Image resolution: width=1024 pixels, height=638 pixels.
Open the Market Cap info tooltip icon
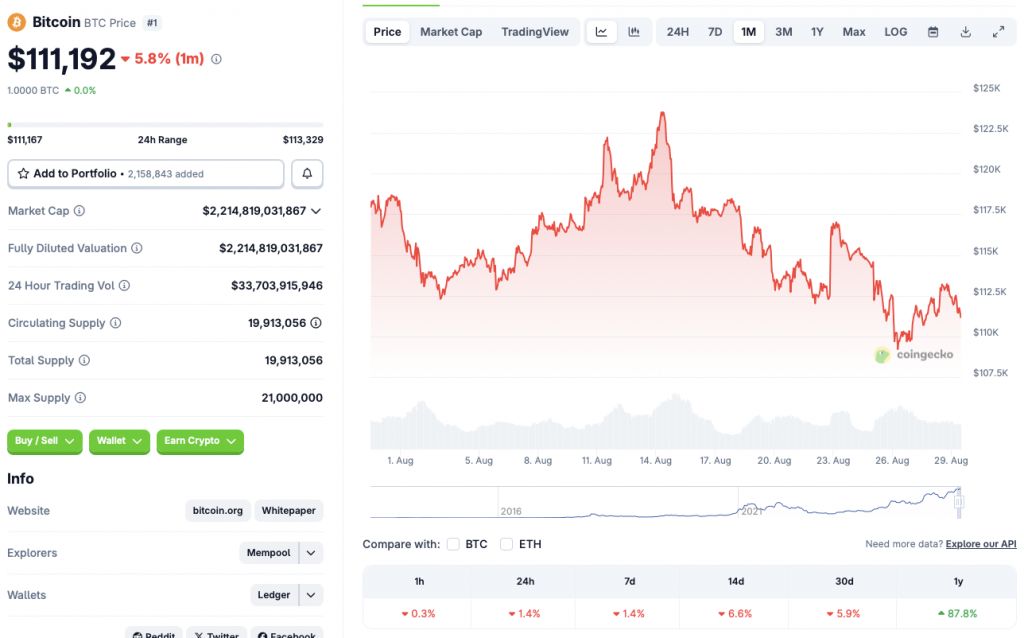click(x=79, y=211)
